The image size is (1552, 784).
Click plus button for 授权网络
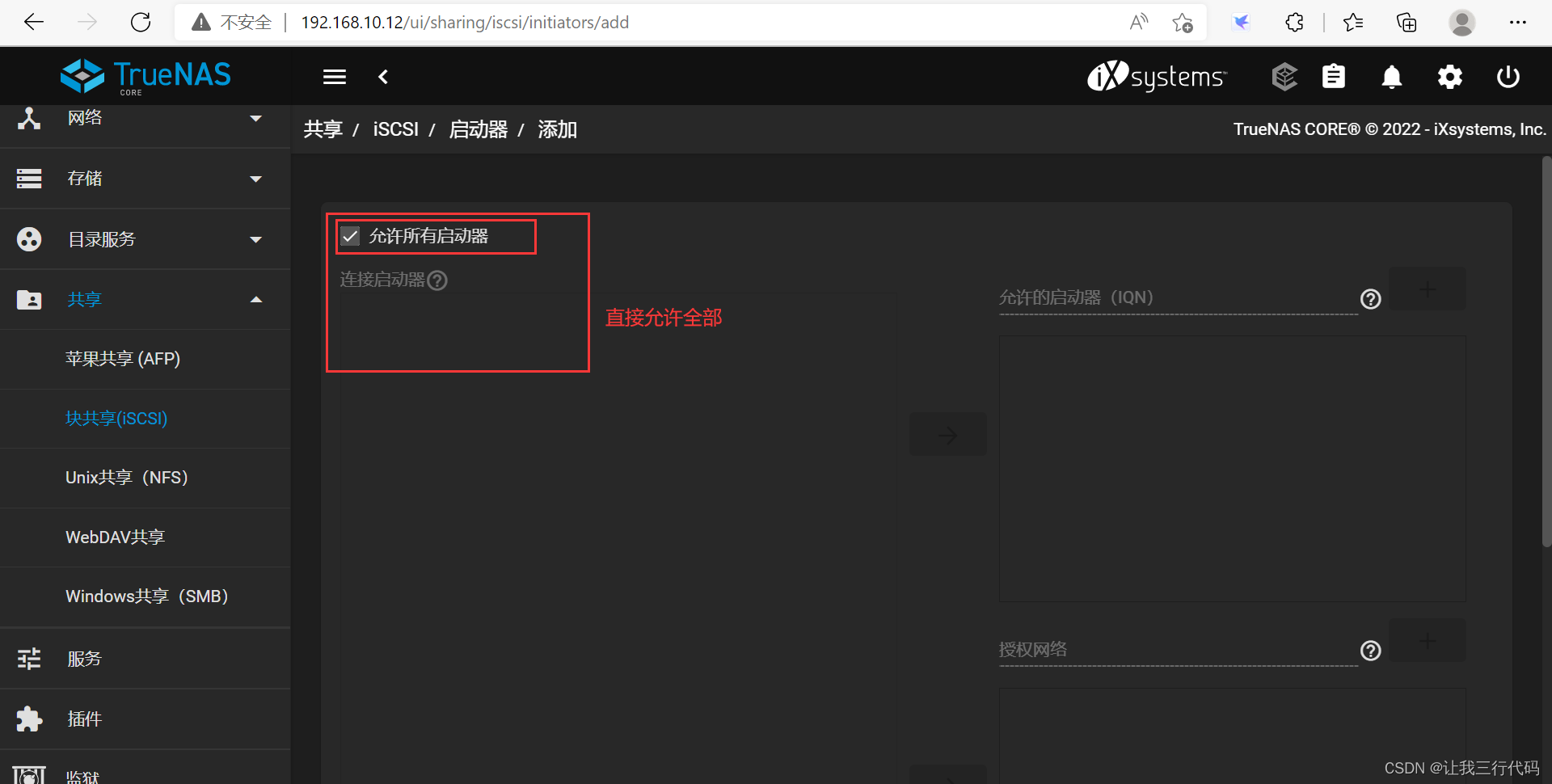click(x=1428, y=640)
